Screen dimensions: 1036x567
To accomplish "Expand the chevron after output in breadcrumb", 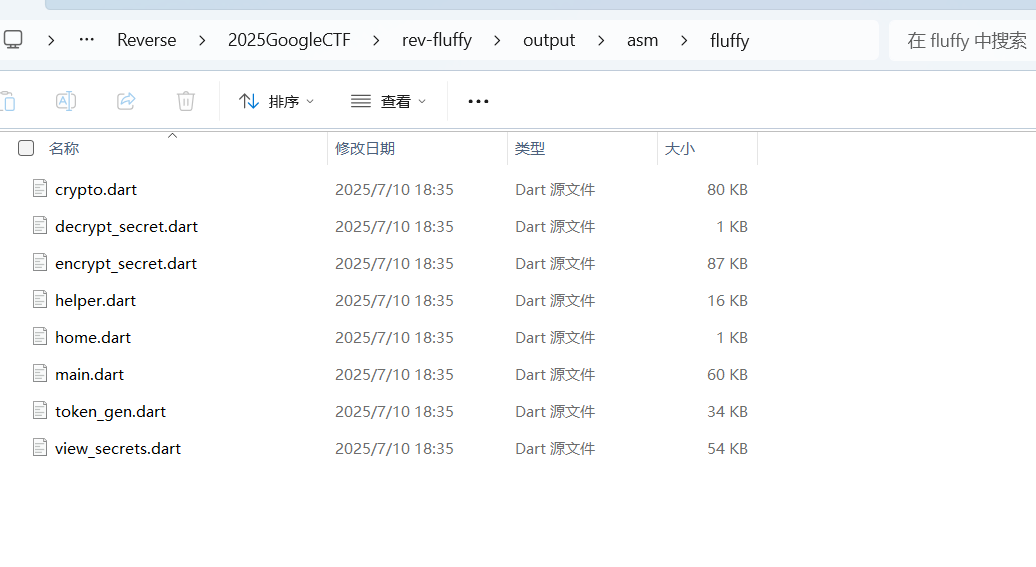I will (x=601, y=40).
